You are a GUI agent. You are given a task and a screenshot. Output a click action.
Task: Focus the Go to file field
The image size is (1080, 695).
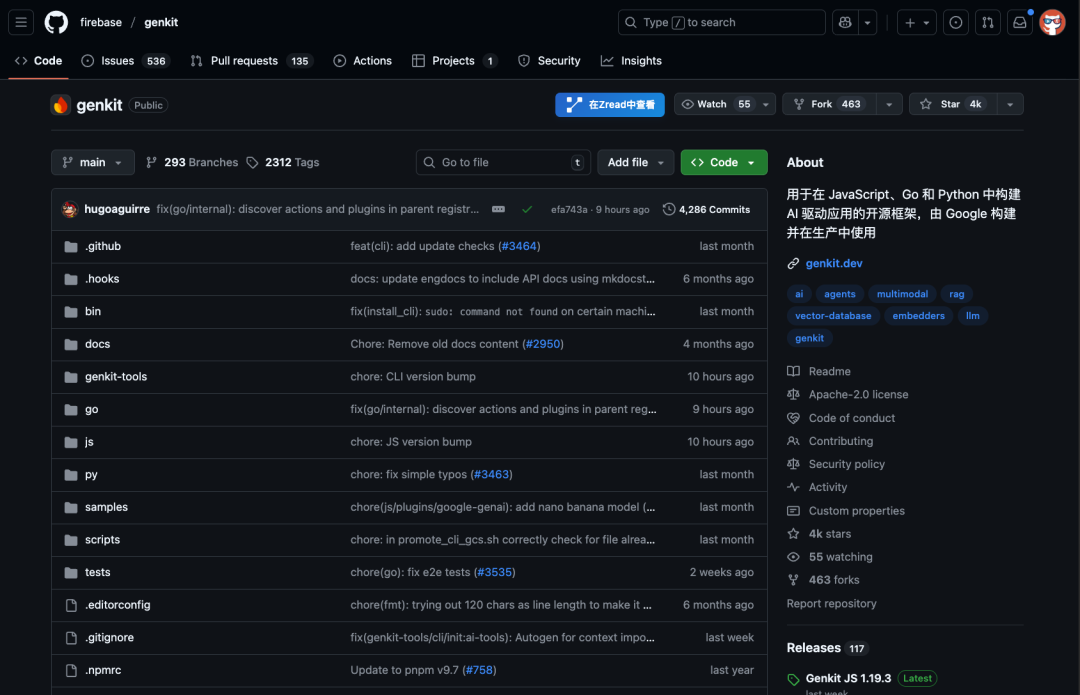pyautogui.click(x=503, y=163)
